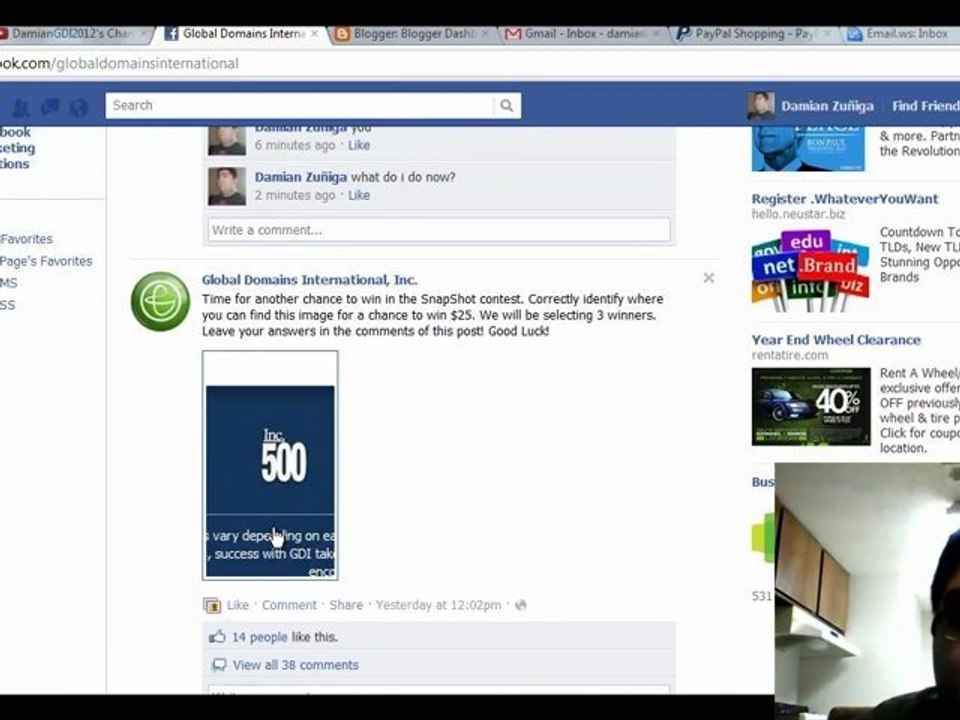Like the SnapShot contest post
Screen dimensions: 960x720
coord(238,605)
